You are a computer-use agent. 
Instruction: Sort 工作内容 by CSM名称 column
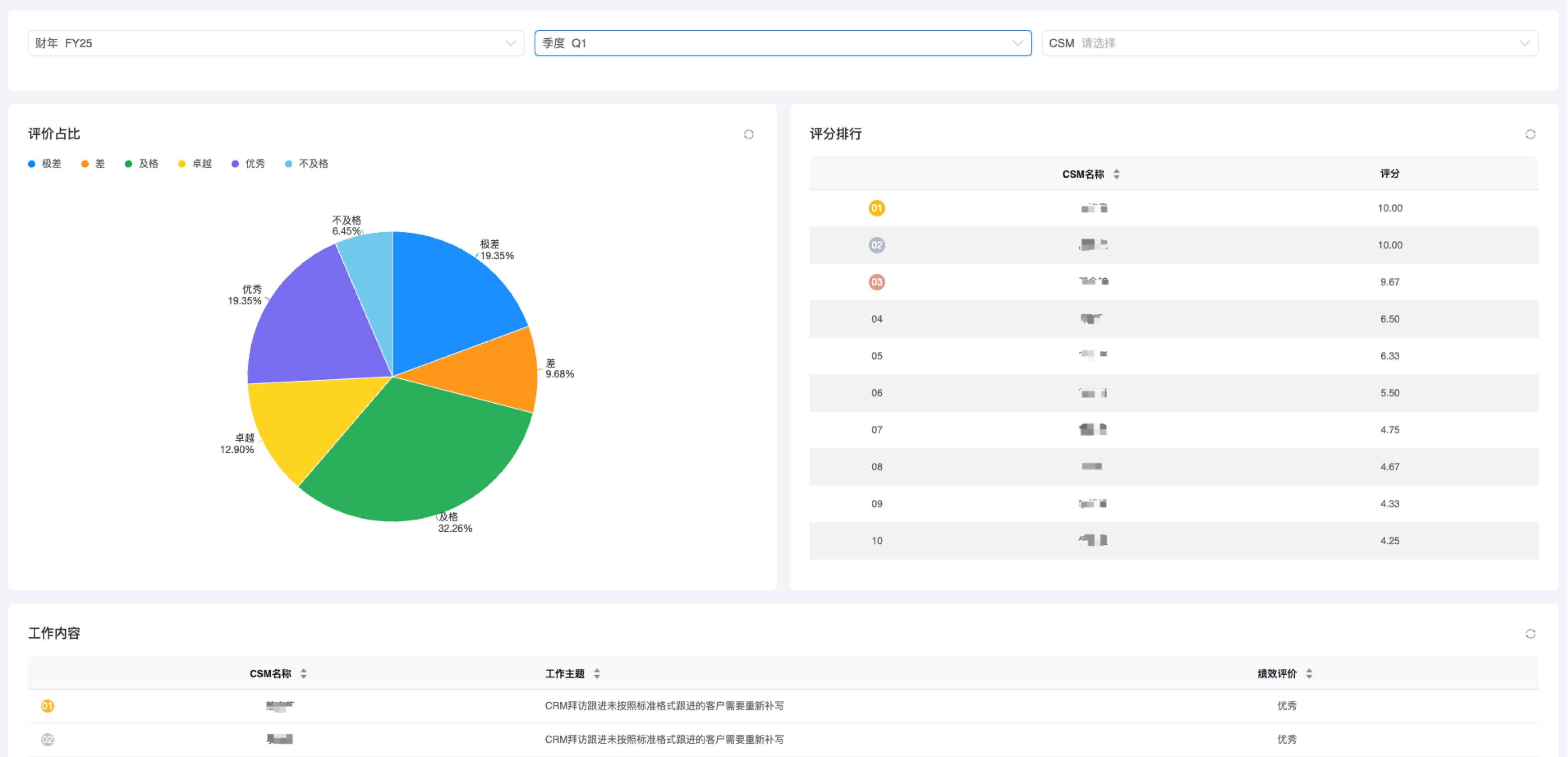coord(303,674)
